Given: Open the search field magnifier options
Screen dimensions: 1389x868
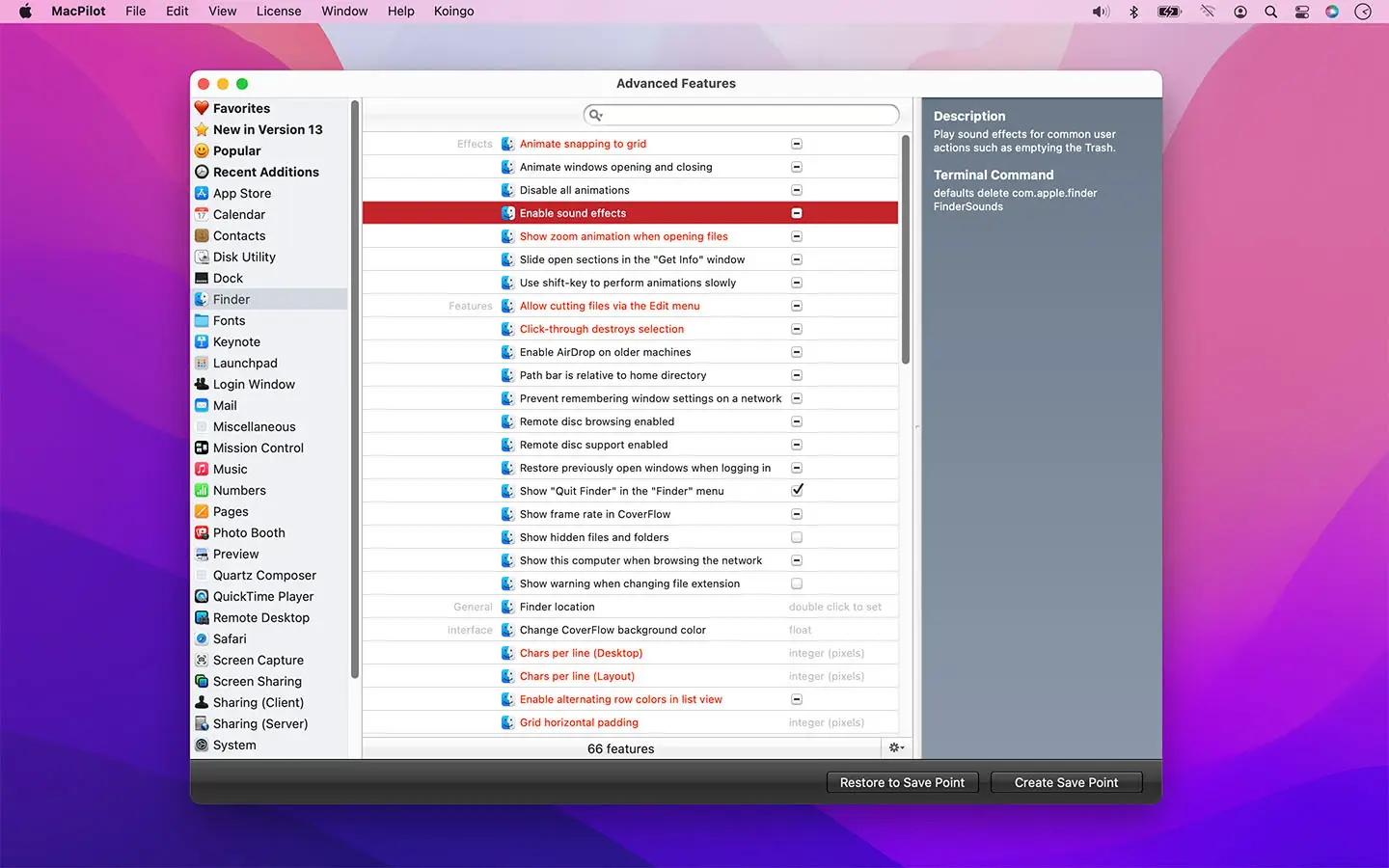Looking at the screenshot, I should (x=596, y=115).
